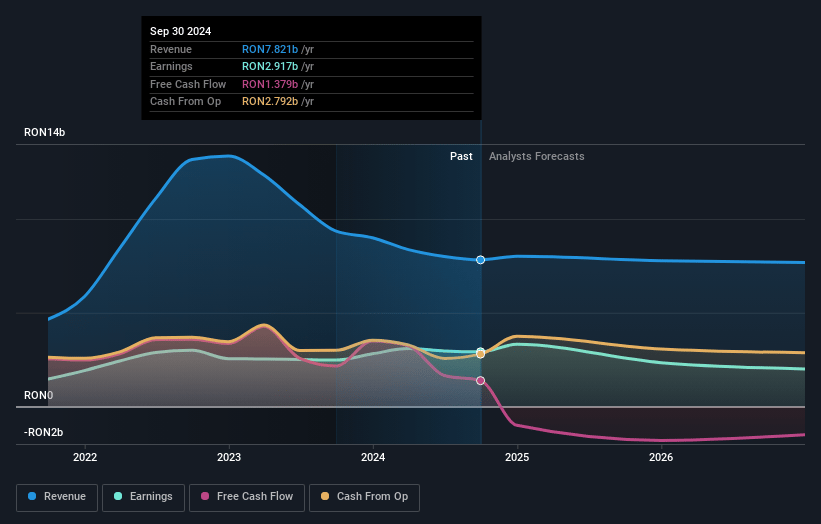Click the RON2.917b earnings value
Screen dimensions: 821x524
coord(270,66)
